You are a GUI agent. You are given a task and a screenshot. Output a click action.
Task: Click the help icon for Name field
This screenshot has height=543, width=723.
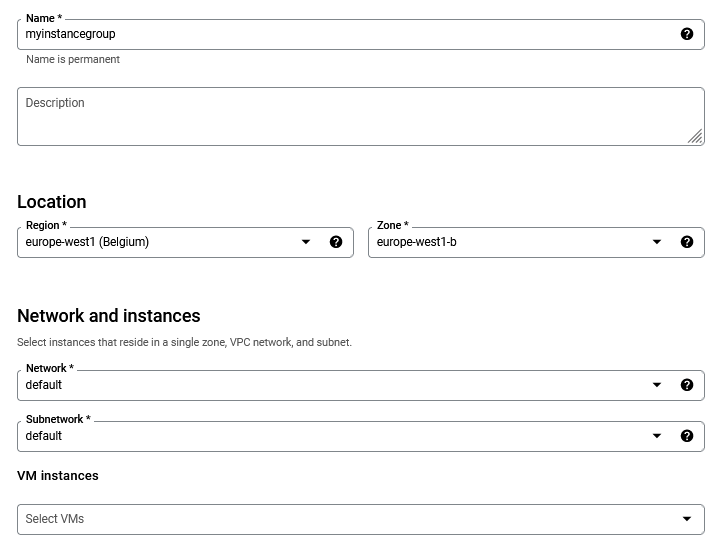pyautogui.click(x=687, y=34)
